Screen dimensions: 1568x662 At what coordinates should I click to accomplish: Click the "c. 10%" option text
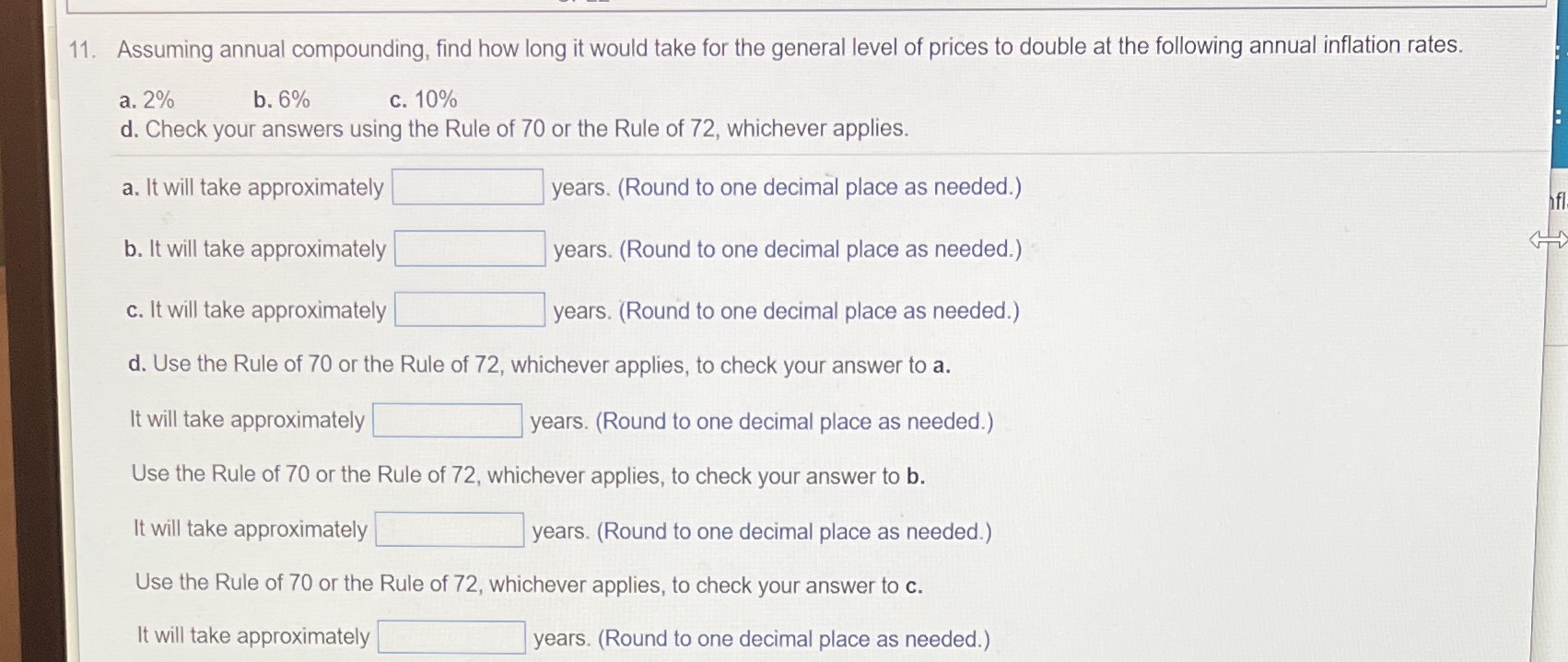pyautogui.click(x=423, y=98)
